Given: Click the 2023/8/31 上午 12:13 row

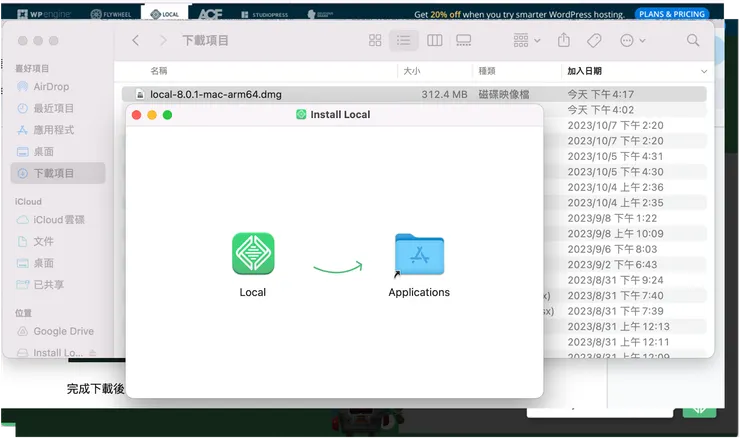Looking at the screenshot, I should click(x=618, y=327).
